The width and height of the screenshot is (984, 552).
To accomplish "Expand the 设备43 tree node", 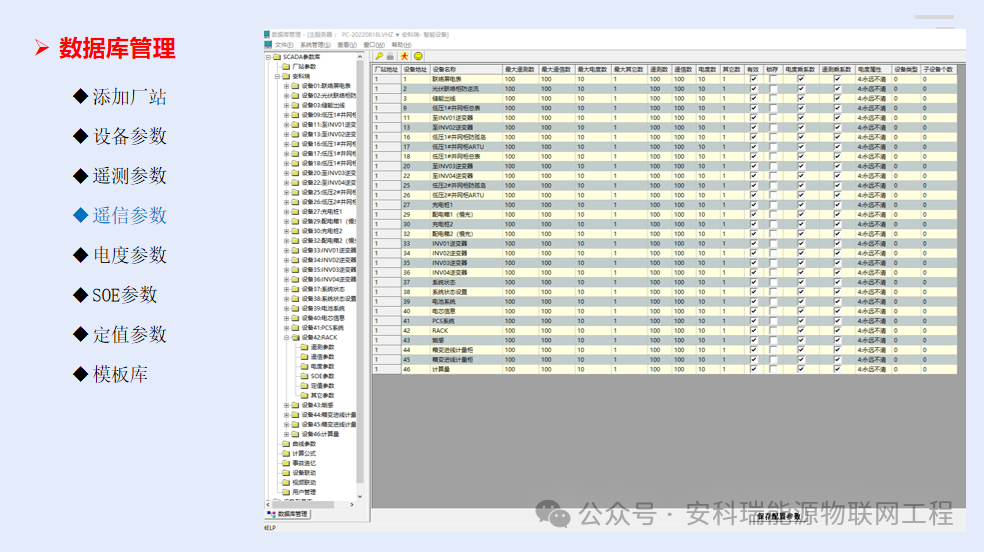I will 287,405.
